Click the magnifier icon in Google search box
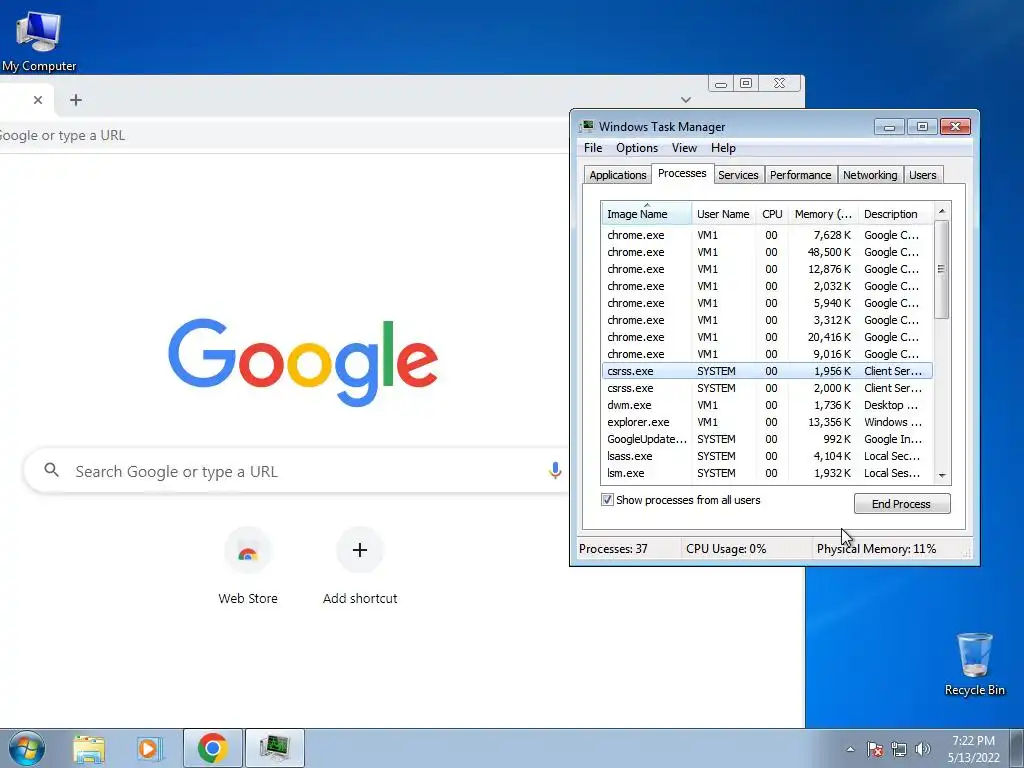Screen dimensions: 1024x768 (52, 470)
